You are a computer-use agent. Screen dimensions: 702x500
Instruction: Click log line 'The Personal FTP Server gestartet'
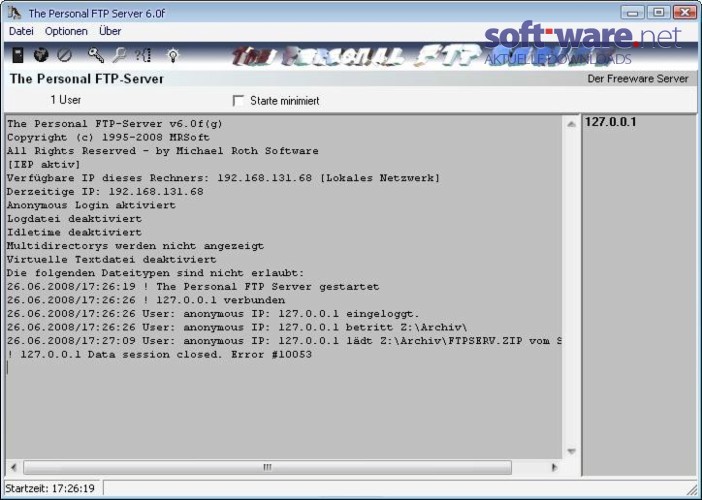pyautogui.click(x=193, y=286)
